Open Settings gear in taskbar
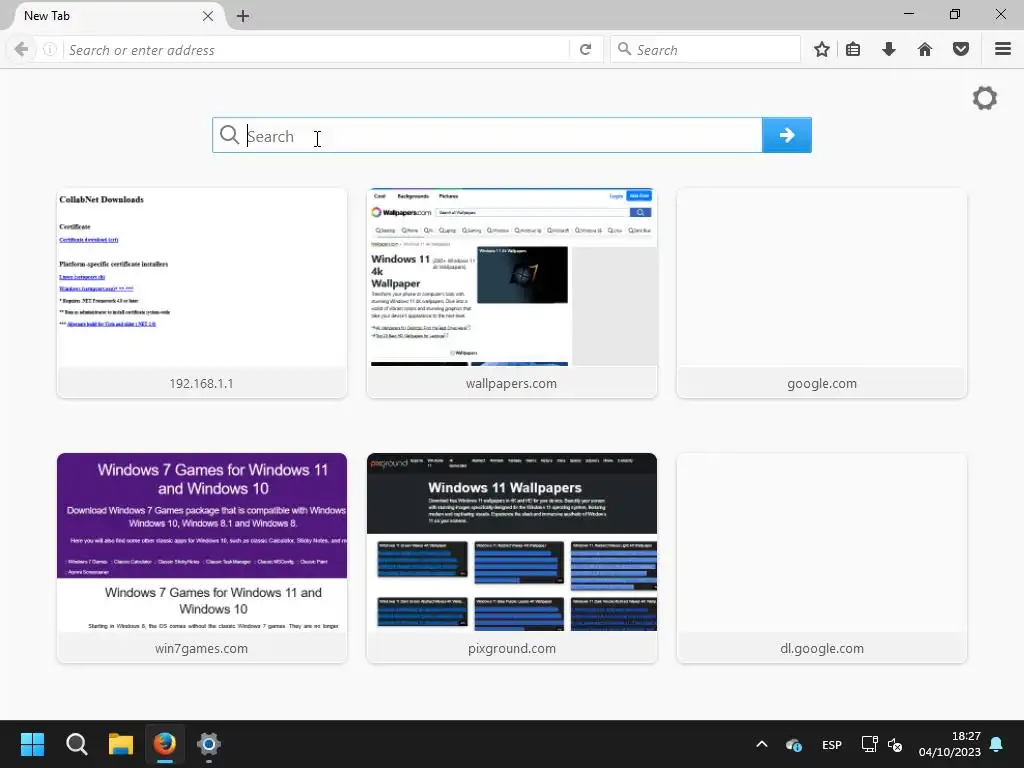 click(x=209, y=744)
